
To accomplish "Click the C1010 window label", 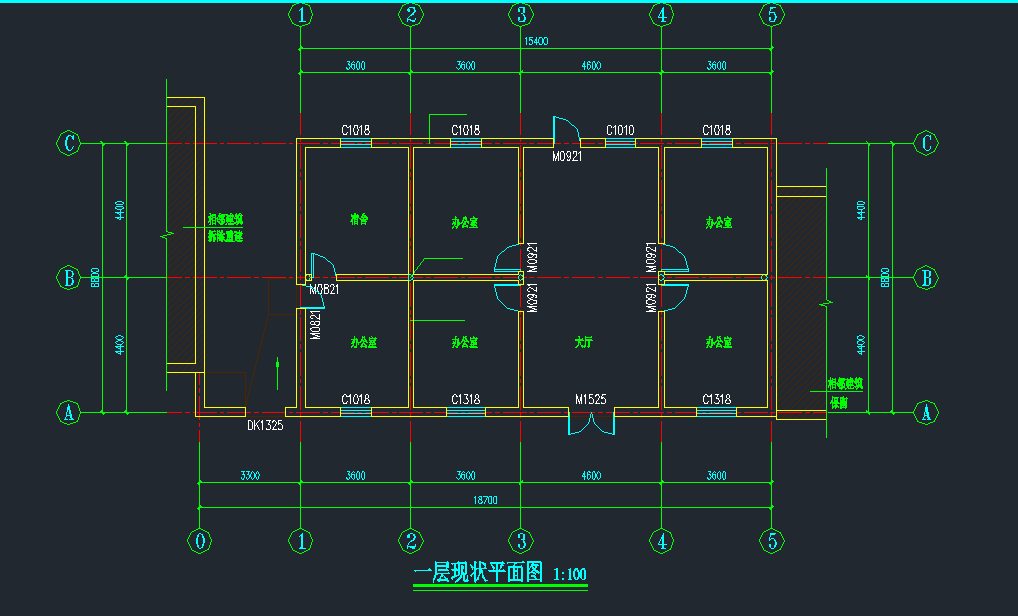I will pyautogui.click(x=620, y=130).
